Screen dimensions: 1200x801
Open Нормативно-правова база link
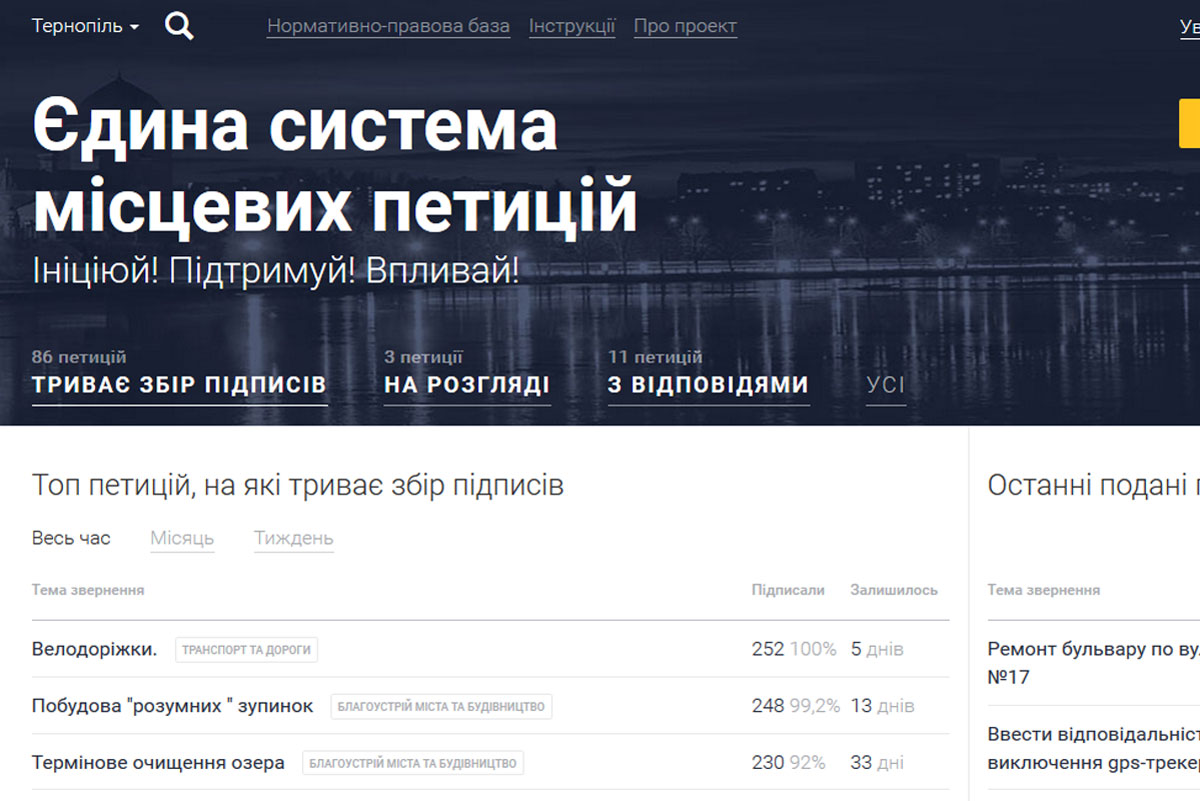pos(388,27)
